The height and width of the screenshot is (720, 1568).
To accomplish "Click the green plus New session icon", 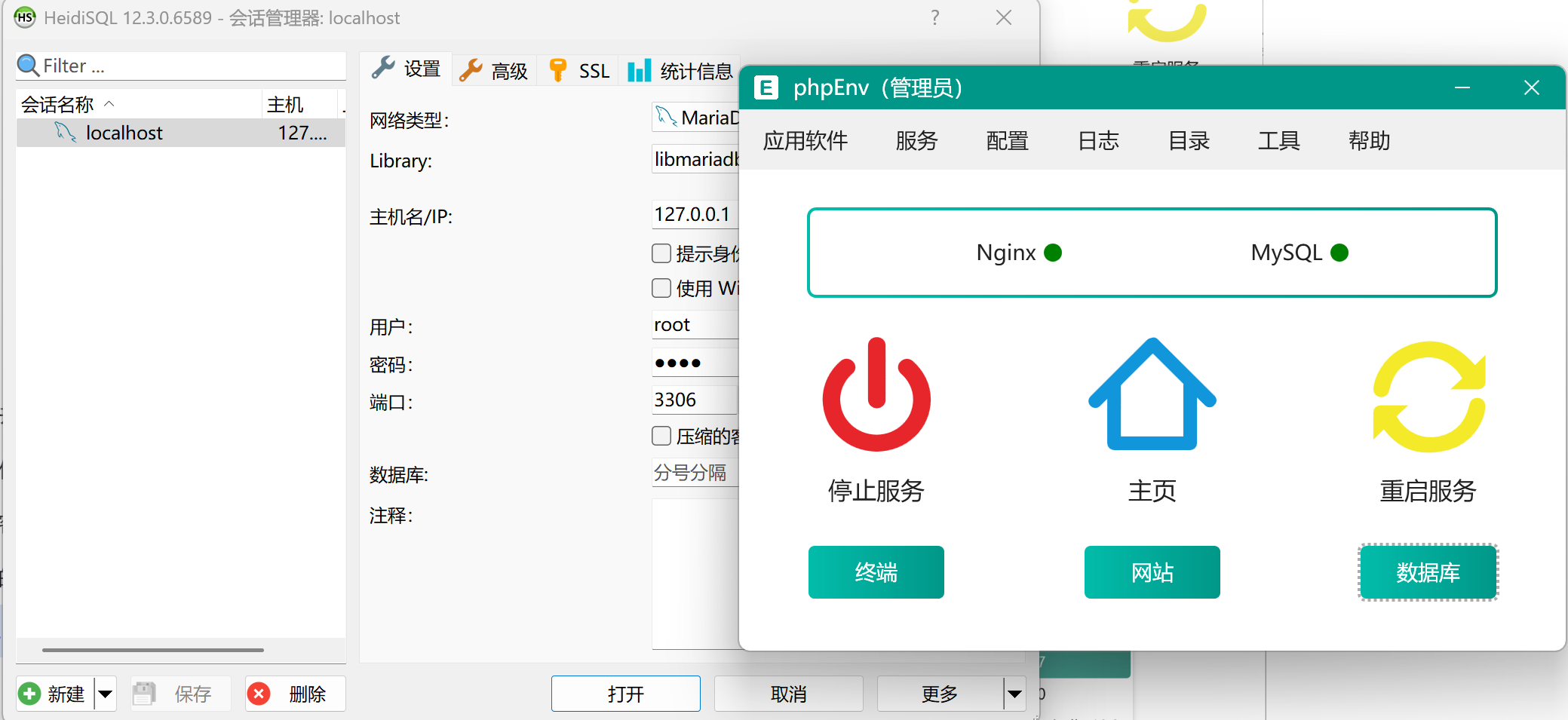I will click(x=30, y=694).
